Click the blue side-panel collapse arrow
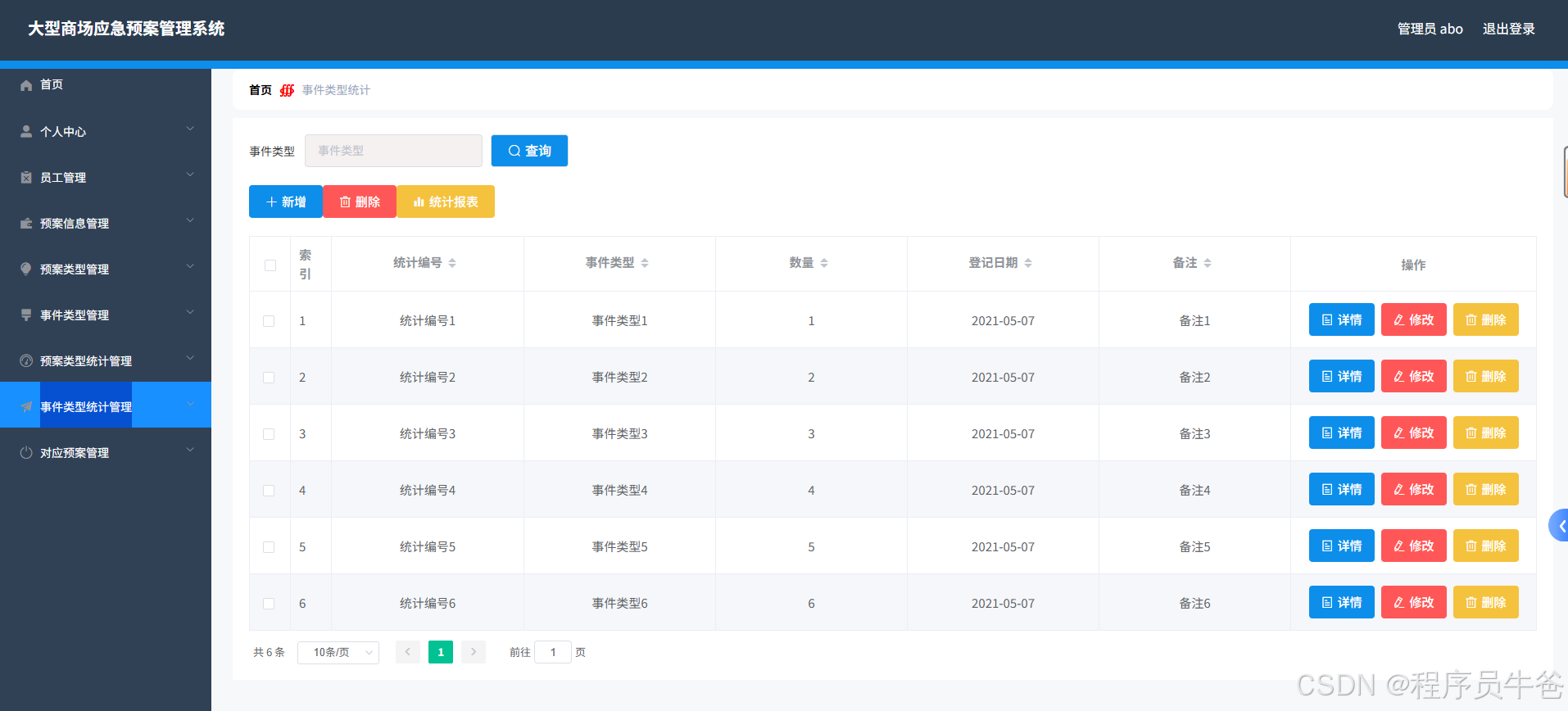The image size is (1568, 711). (1560, 526)
